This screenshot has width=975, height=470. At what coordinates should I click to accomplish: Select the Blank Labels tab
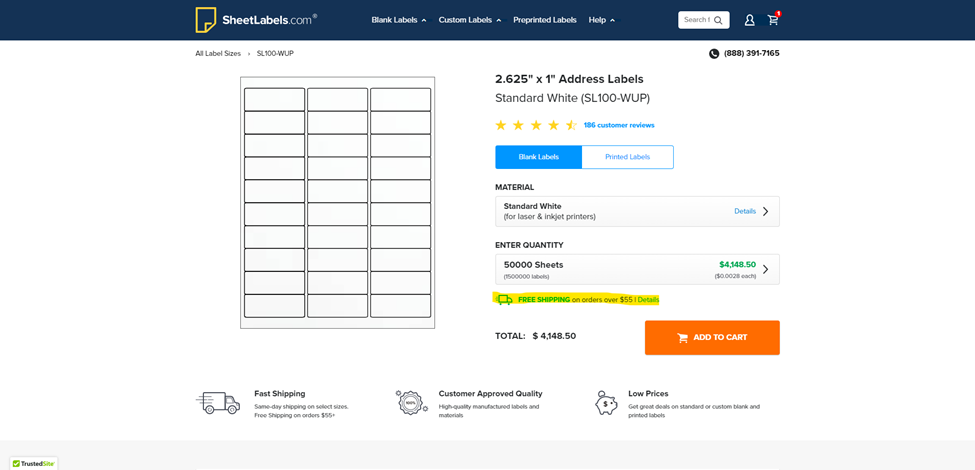click(538, 157)
